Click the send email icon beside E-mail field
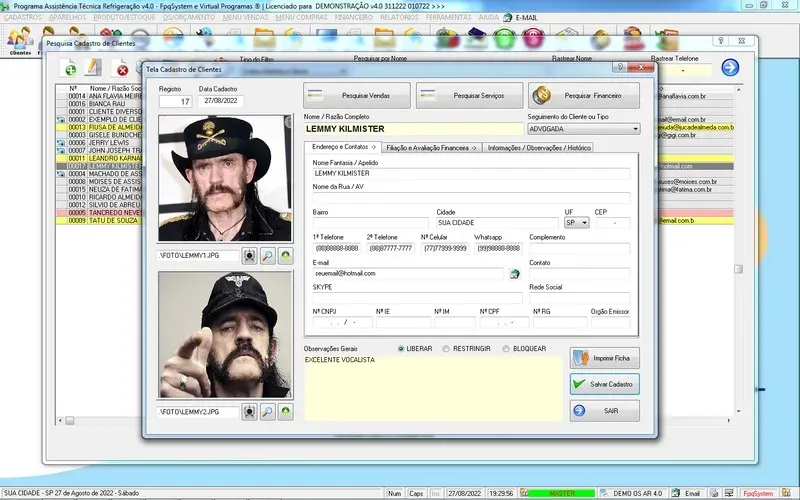Screen dimensions: 800x500 coord(515,273)
